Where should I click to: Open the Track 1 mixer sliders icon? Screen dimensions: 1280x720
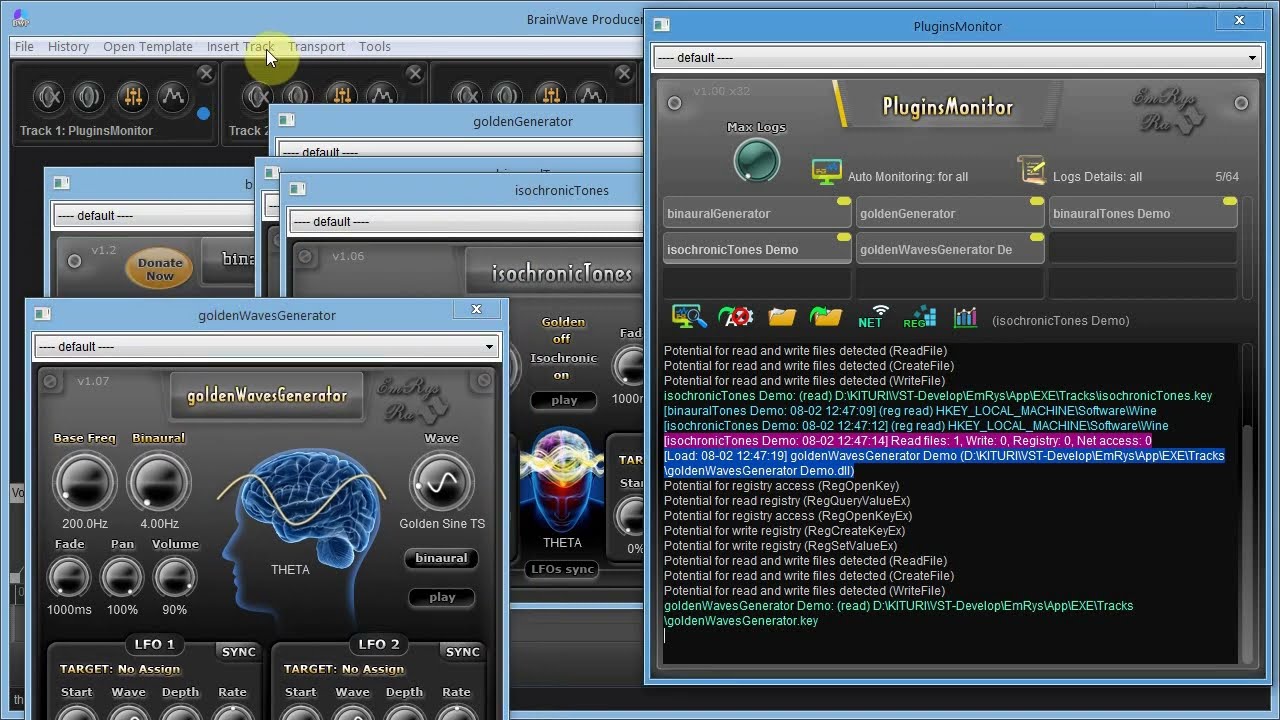click(132, 96)
